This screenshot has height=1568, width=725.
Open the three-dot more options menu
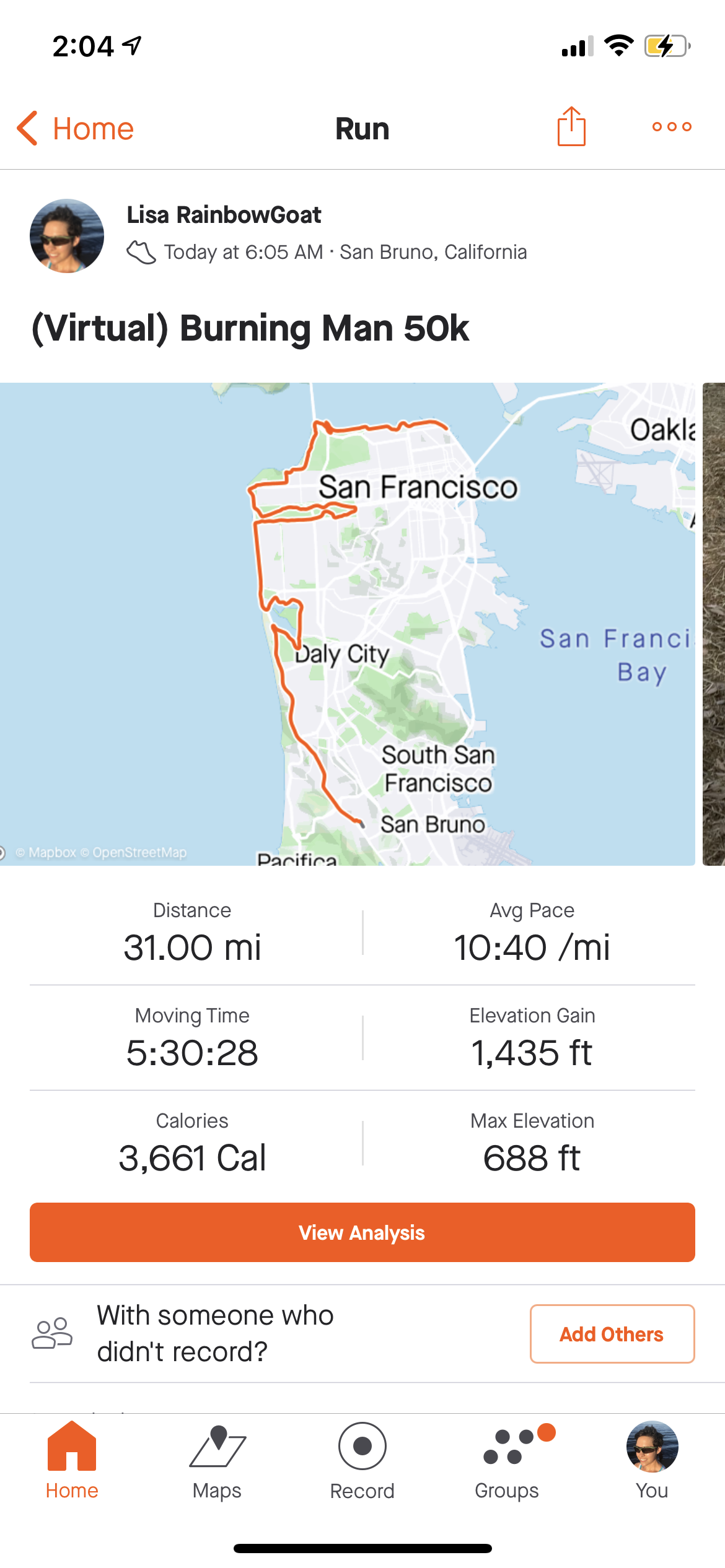pos(671,127)
